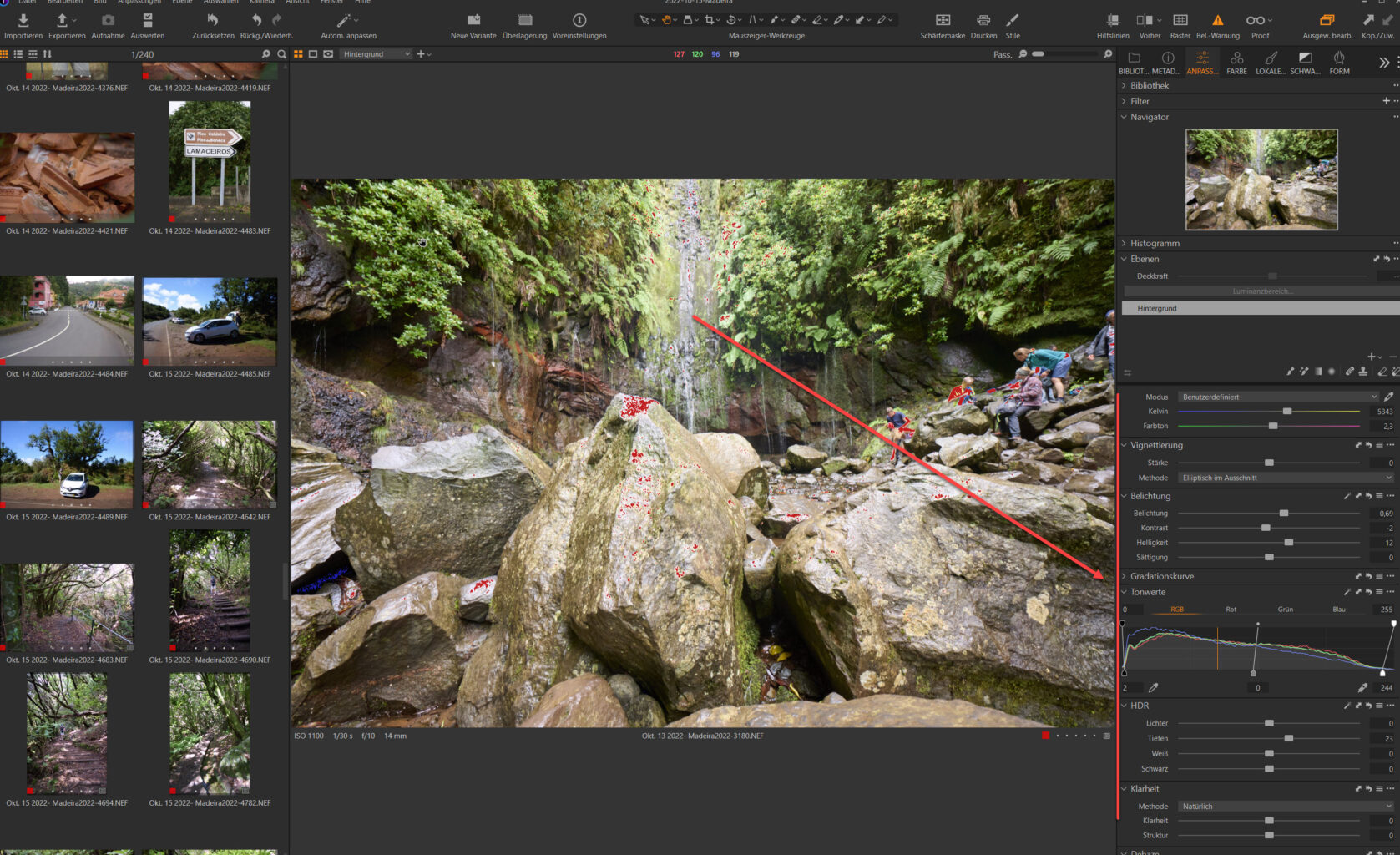Click the Auswerten toolbar icon

coord(147,20)
